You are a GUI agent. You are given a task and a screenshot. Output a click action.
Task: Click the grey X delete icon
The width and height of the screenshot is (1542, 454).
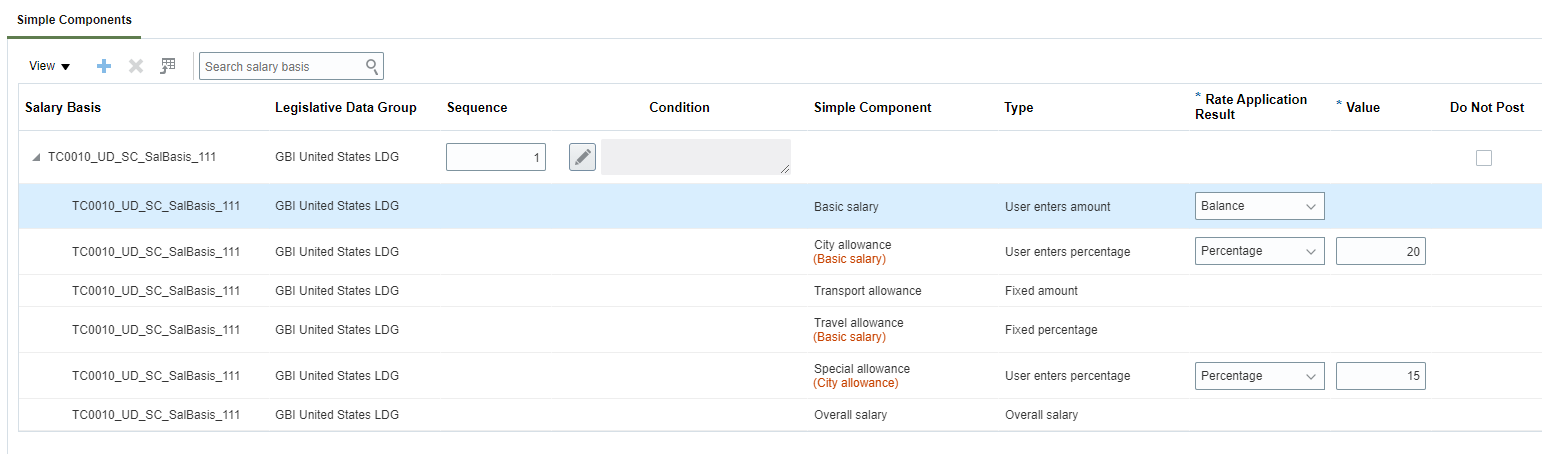[136, 66]
